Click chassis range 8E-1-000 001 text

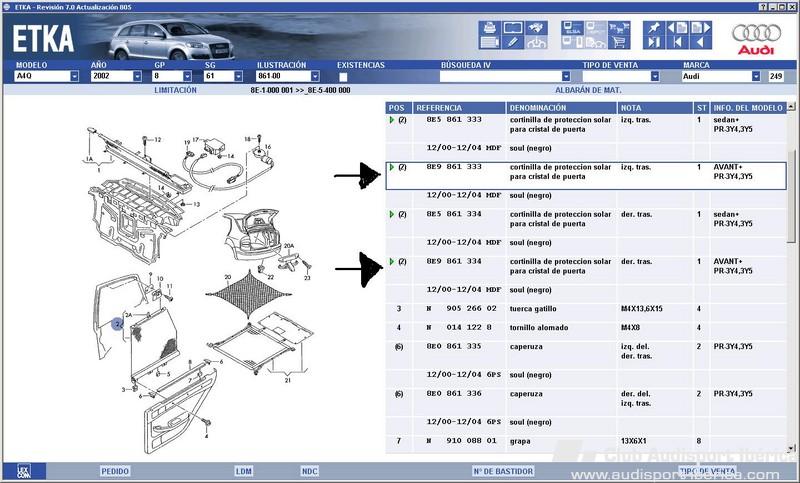pos(272,90)
